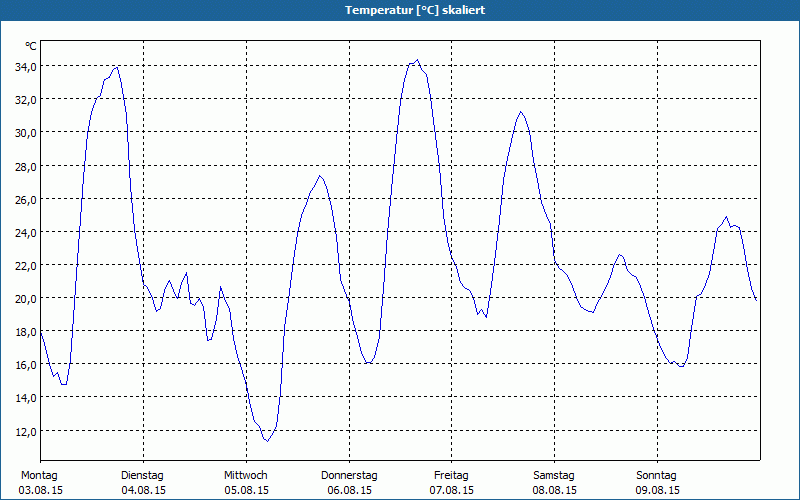Select the 09.08.15 date label
The height and width of the screenshot is (500, 800).
(x=657, y=490)
